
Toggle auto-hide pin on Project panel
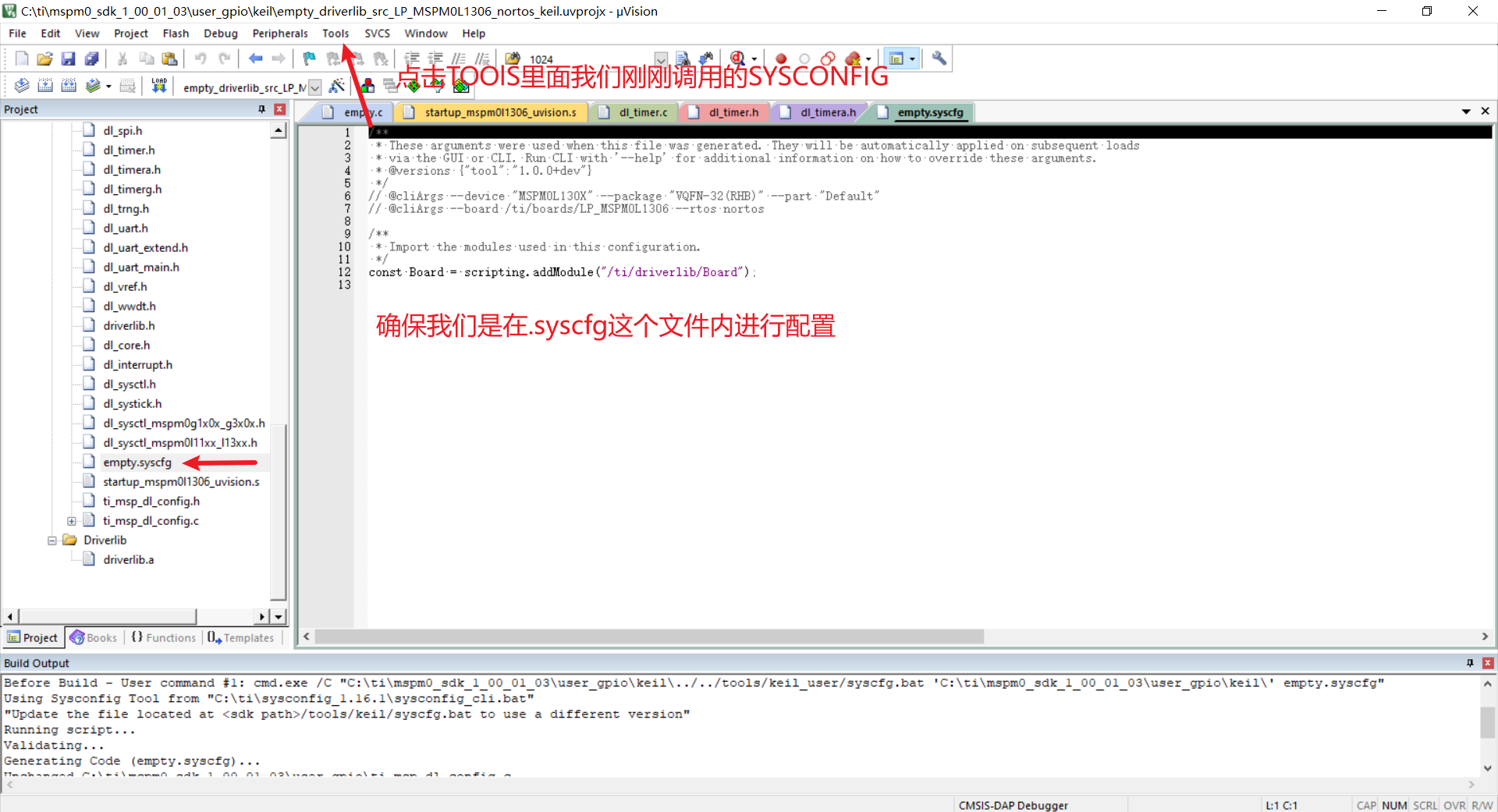point(262,109)
